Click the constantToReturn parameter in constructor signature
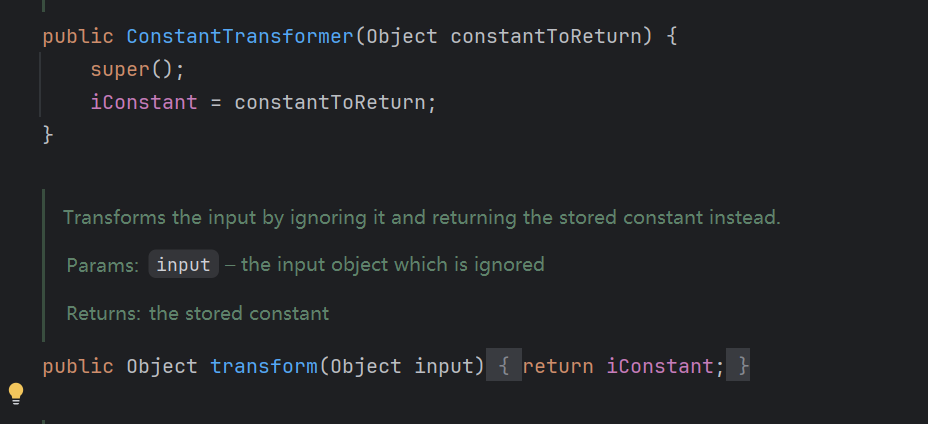The image size is (928, 424). (546, 37)
